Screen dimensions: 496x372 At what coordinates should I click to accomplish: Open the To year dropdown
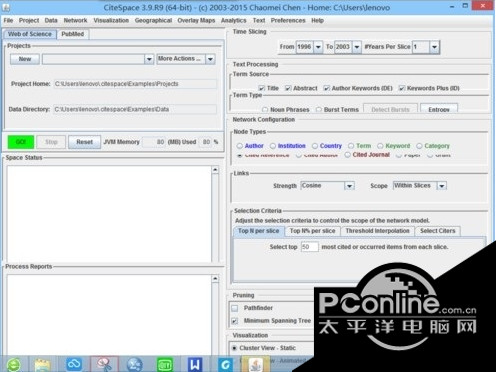[357, 47]
